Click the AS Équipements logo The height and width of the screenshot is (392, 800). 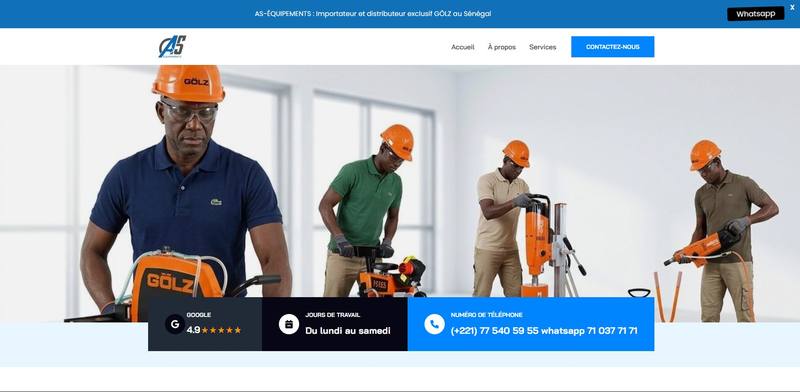(172, 46)
